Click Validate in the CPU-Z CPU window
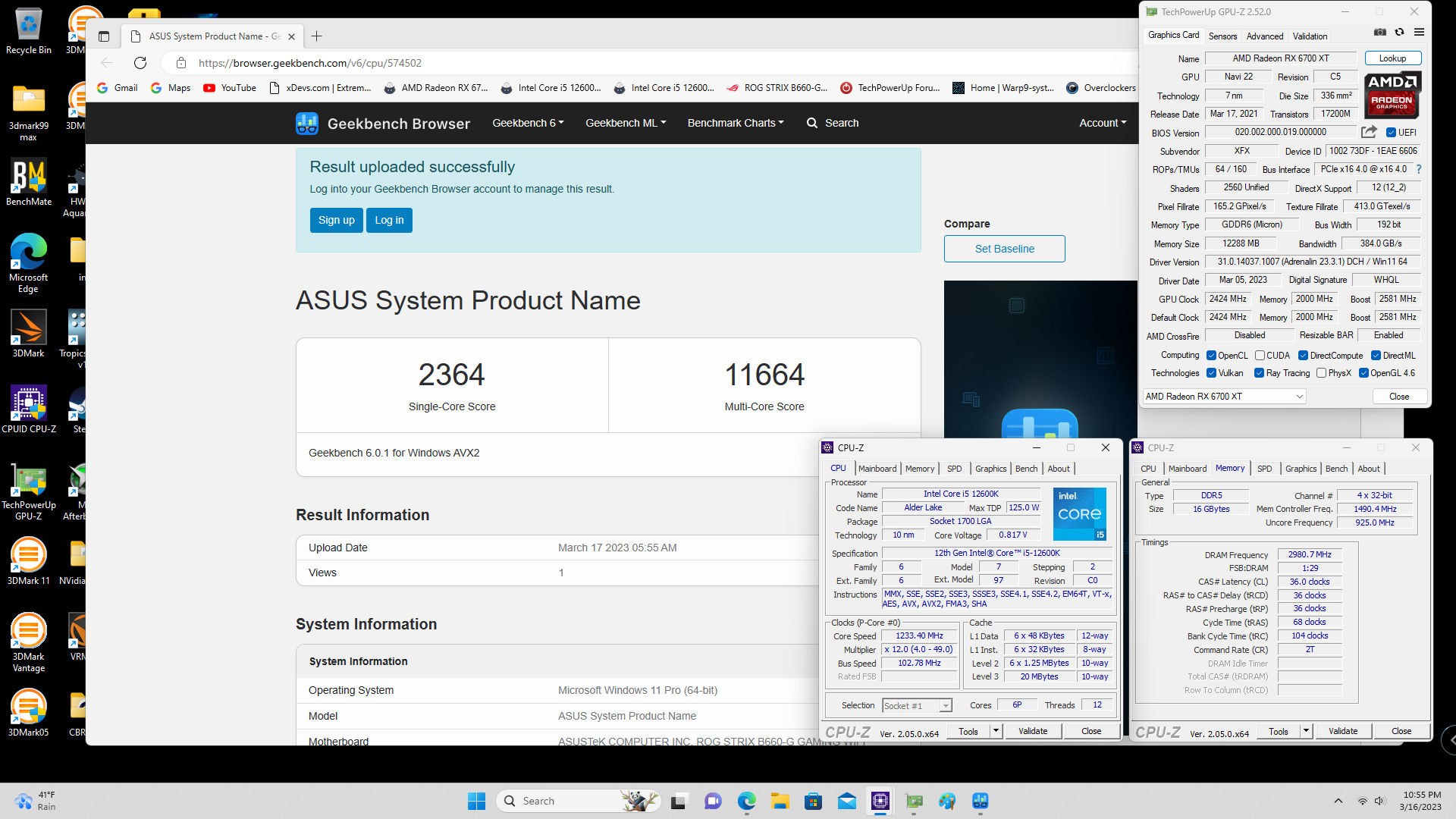 click(x=1033, y=731)
